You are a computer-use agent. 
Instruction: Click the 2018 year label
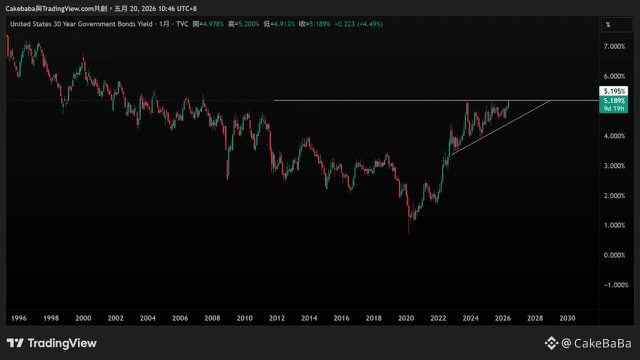373,318
